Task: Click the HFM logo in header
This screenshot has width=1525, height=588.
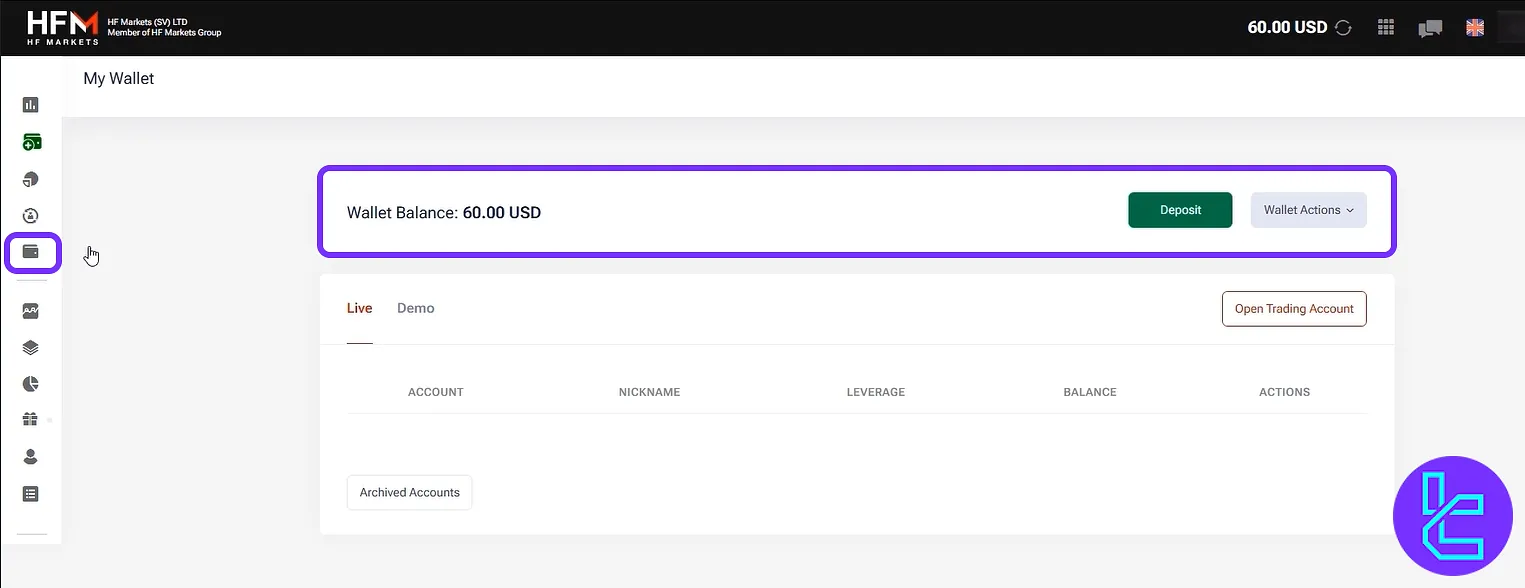Action: tap(63, 27)
